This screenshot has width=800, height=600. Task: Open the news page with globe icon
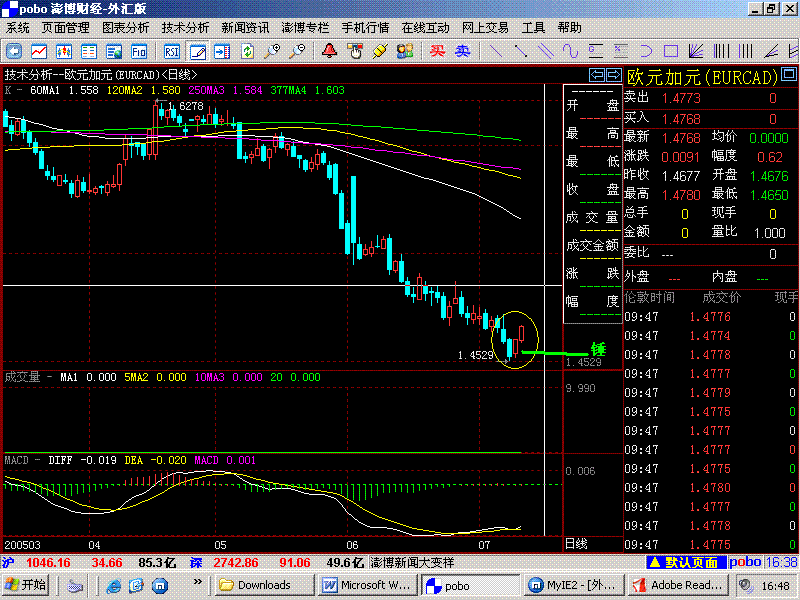114,52
